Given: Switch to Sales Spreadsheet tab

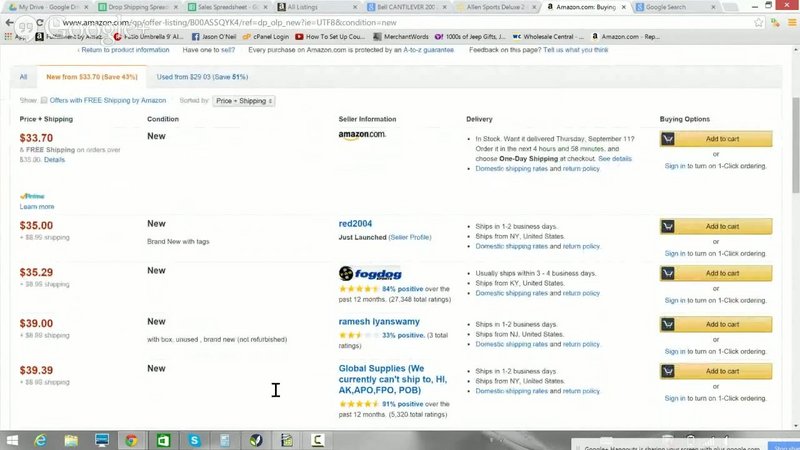Looking at the screenshot, I should (227, 7).
